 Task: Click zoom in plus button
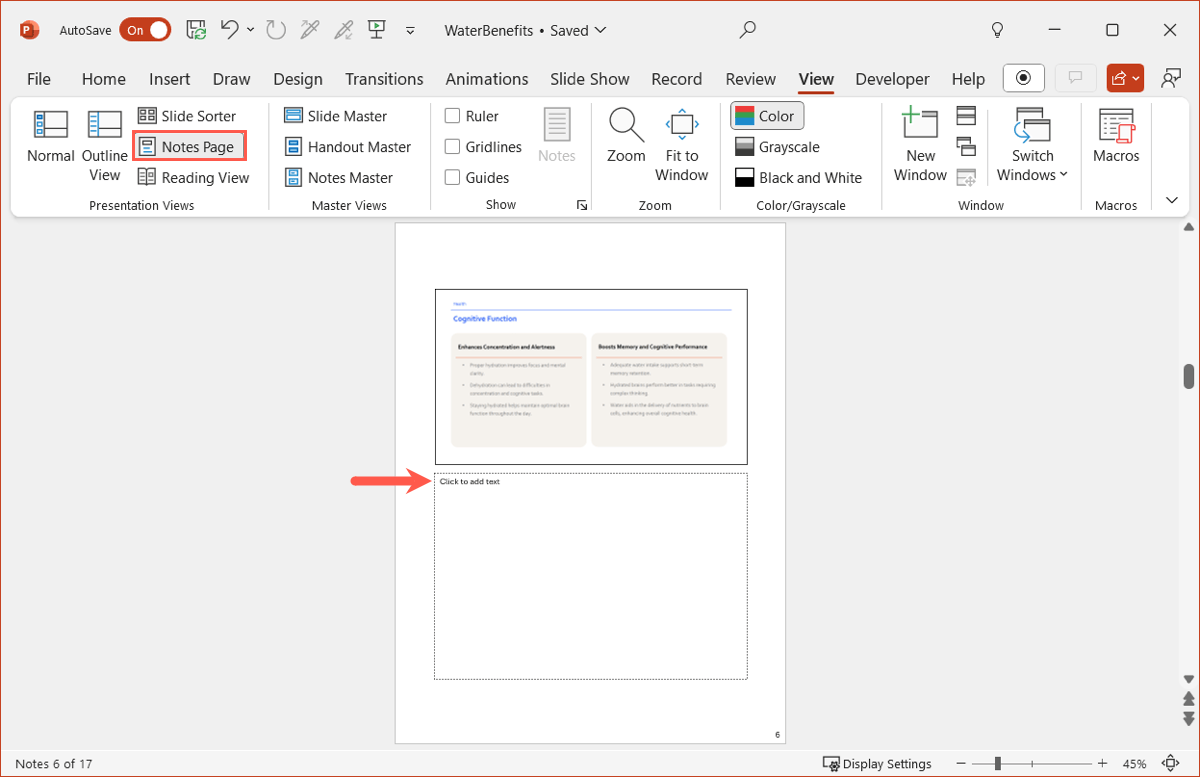[1102, 764]
